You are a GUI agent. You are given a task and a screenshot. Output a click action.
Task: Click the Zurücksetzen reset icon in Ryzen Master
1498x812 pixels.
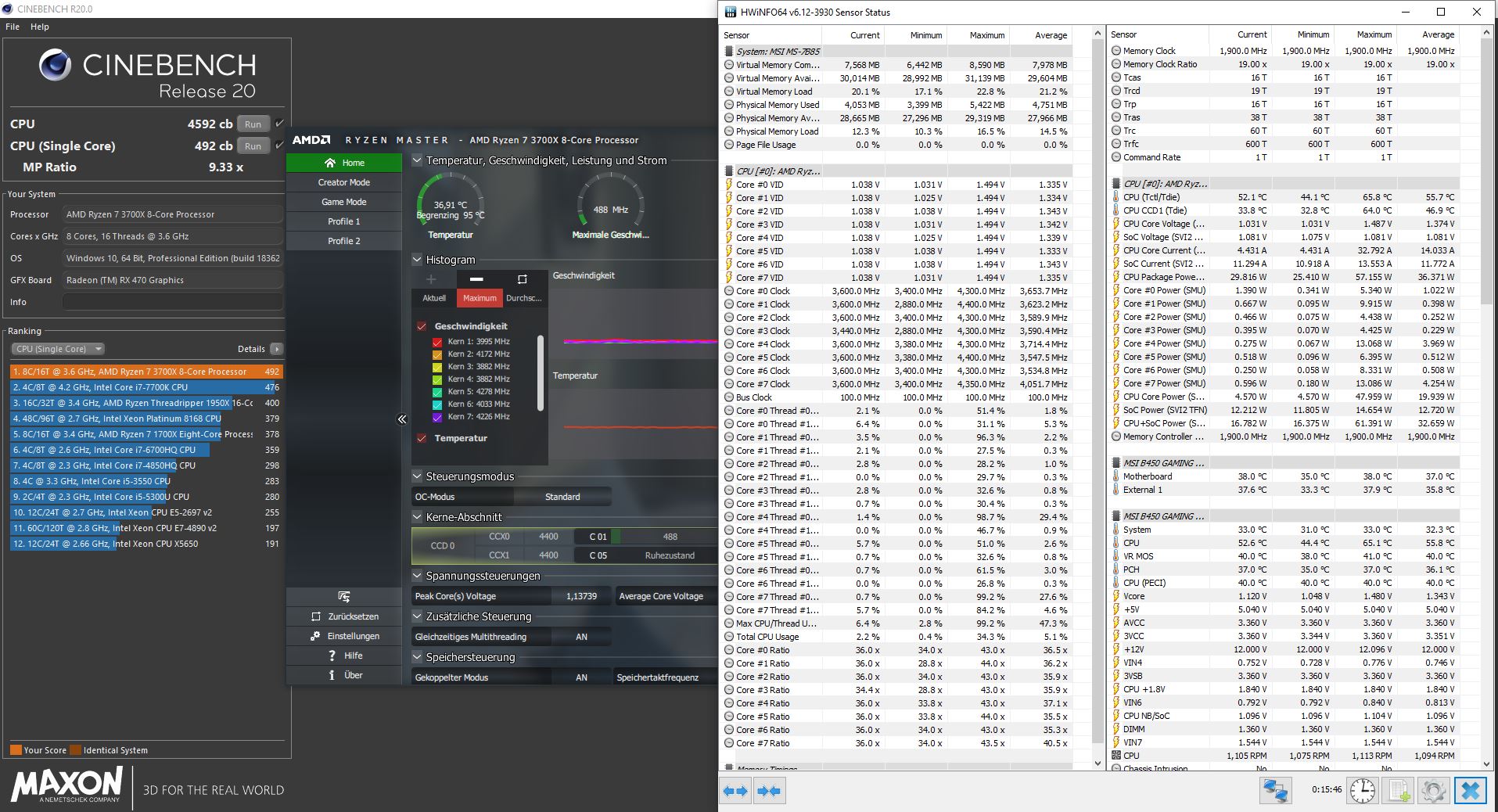(x=316, y=616)
